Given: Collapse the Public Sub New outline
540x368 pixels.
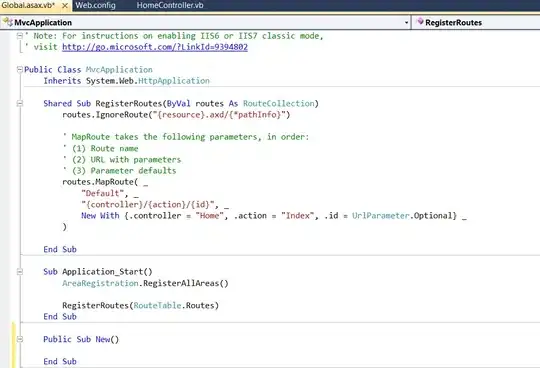Looking at the screenshot, I should pos(20,339).
